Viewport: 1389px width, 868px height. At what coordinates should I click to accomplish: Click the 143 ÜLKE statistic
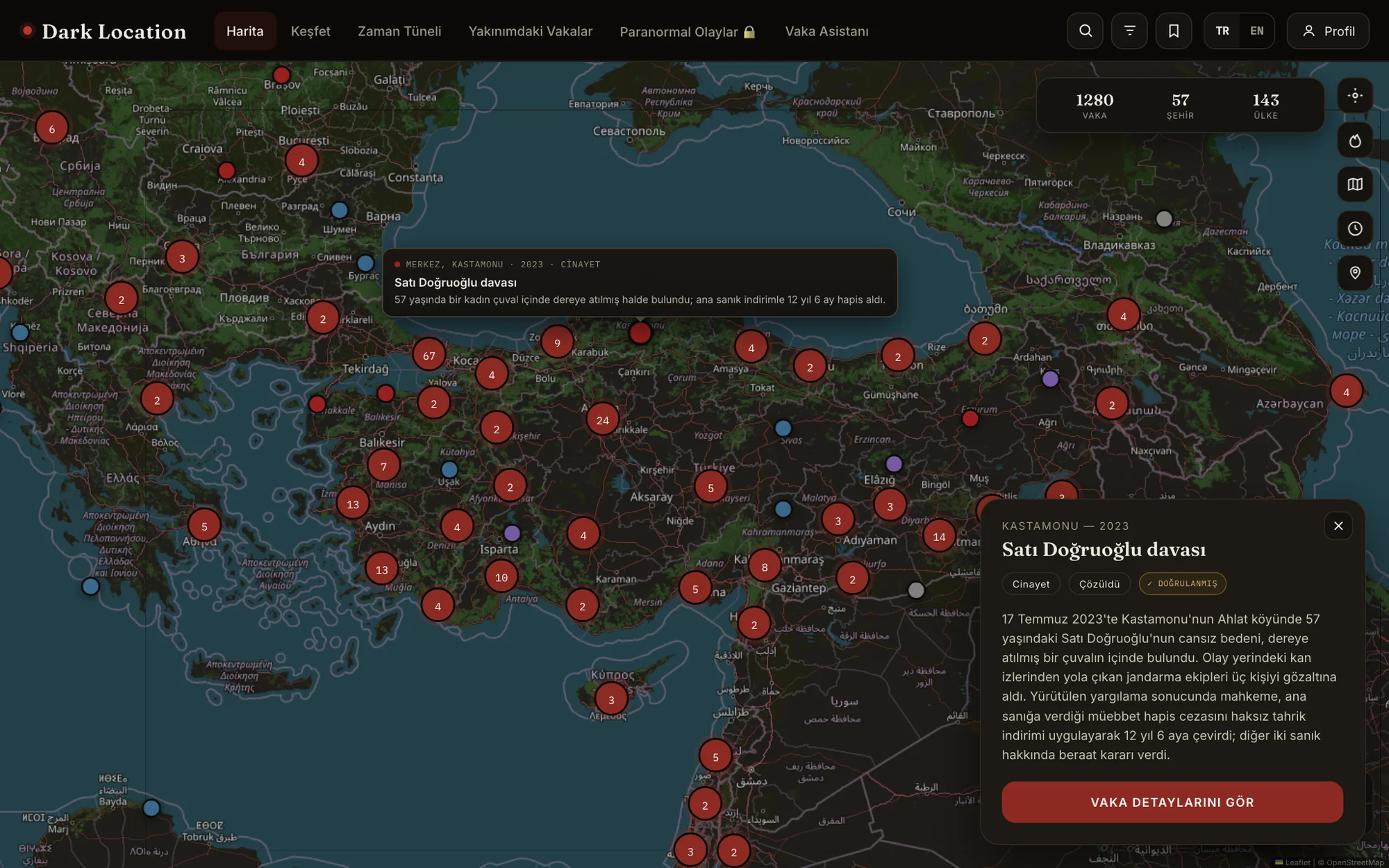pos(1265,106)
